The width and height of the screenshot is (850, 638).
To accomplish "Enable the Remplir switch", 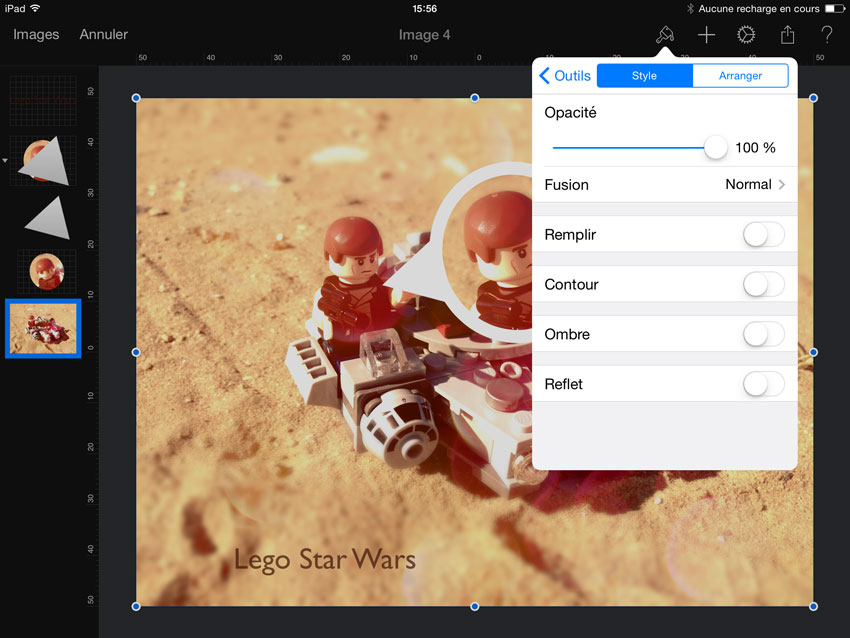I will pos(763,235).
